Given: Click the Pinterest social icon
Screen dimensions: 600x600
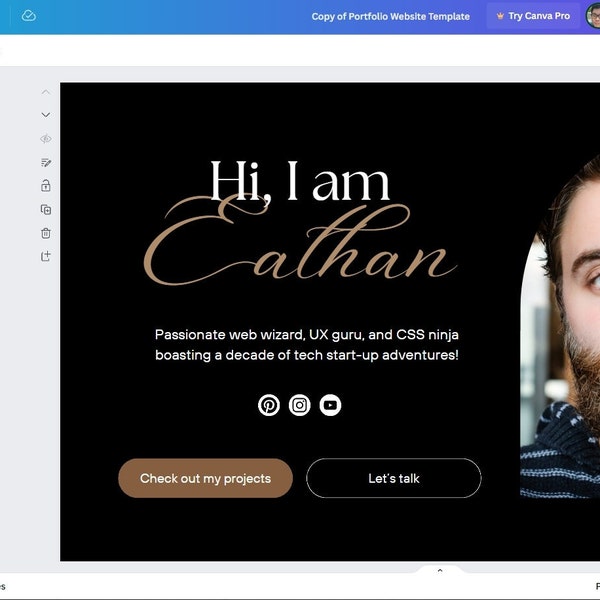Looking at the screenshot, I should click(x=269, y=405).
